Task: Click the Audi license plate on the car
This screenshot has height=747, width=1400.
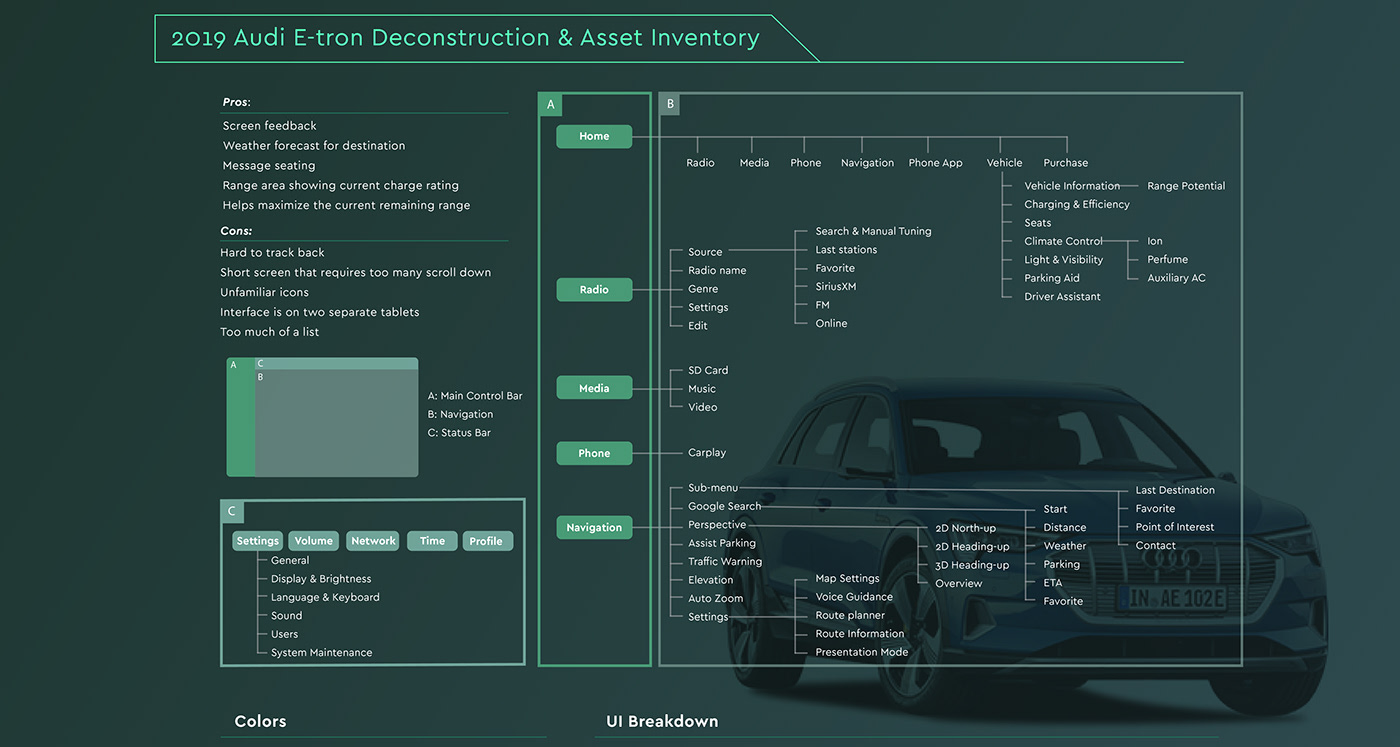Action: pos(1170,598)
